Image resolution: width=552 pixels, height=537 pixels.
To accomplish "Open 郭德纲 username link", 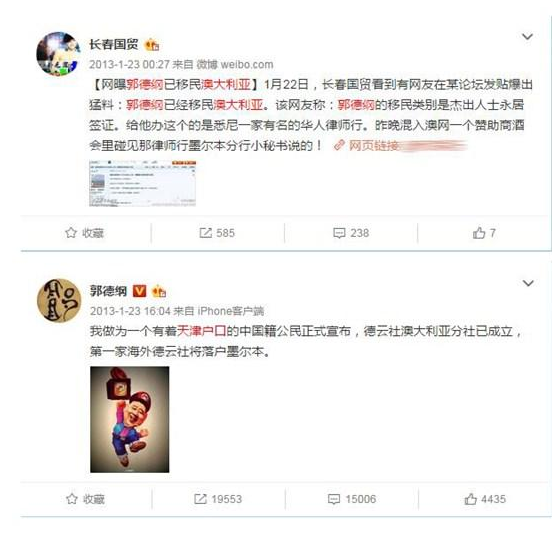I will 108,291.
